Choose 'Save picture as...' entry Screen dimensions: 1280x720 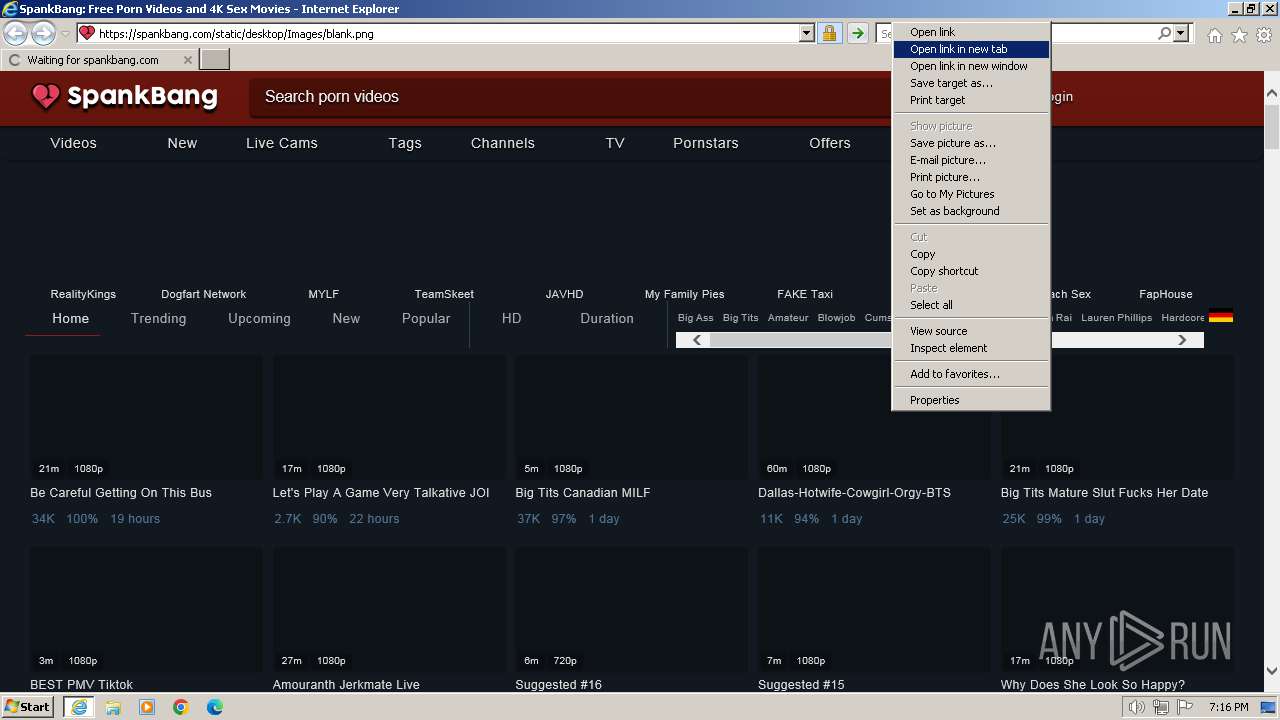971,143
